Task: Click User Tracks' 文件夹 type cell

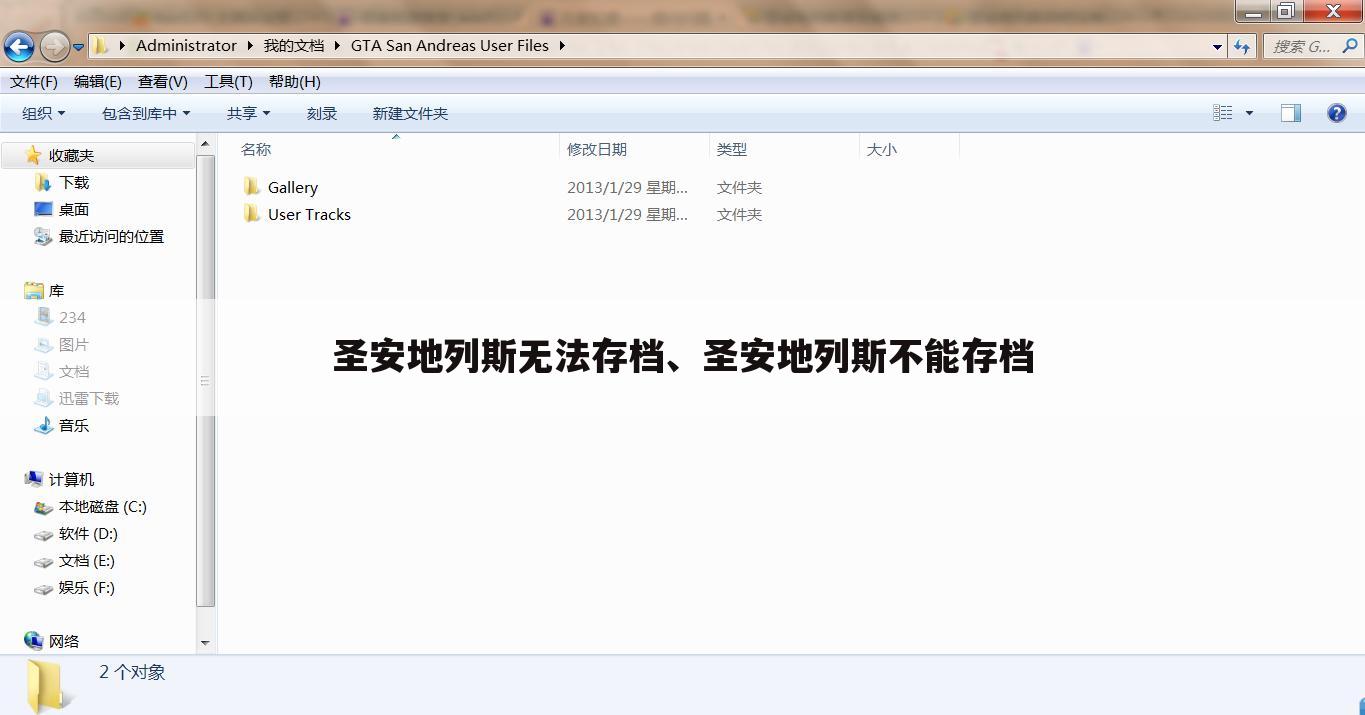Action: (739, 214)
